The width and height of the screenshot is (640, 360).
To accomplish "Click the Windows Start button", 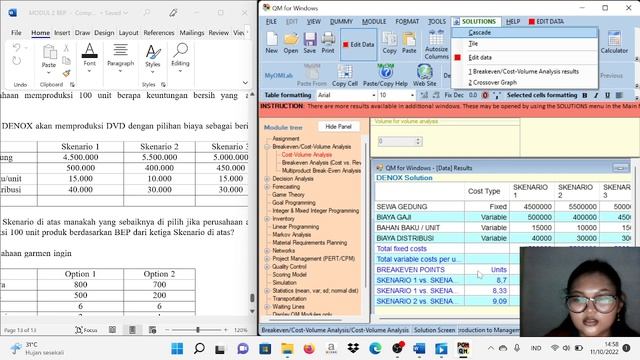I will [x=177, y=349].
